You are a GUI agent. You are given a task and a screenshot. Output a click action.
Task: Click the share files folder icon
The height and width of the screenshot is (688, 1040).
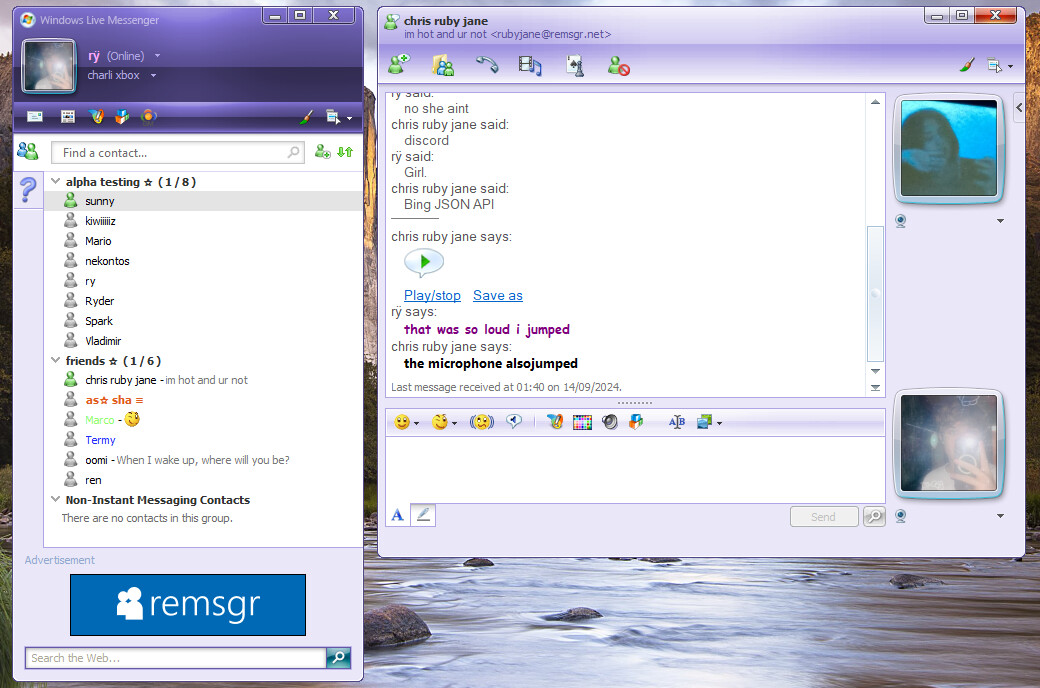[443, 66]
